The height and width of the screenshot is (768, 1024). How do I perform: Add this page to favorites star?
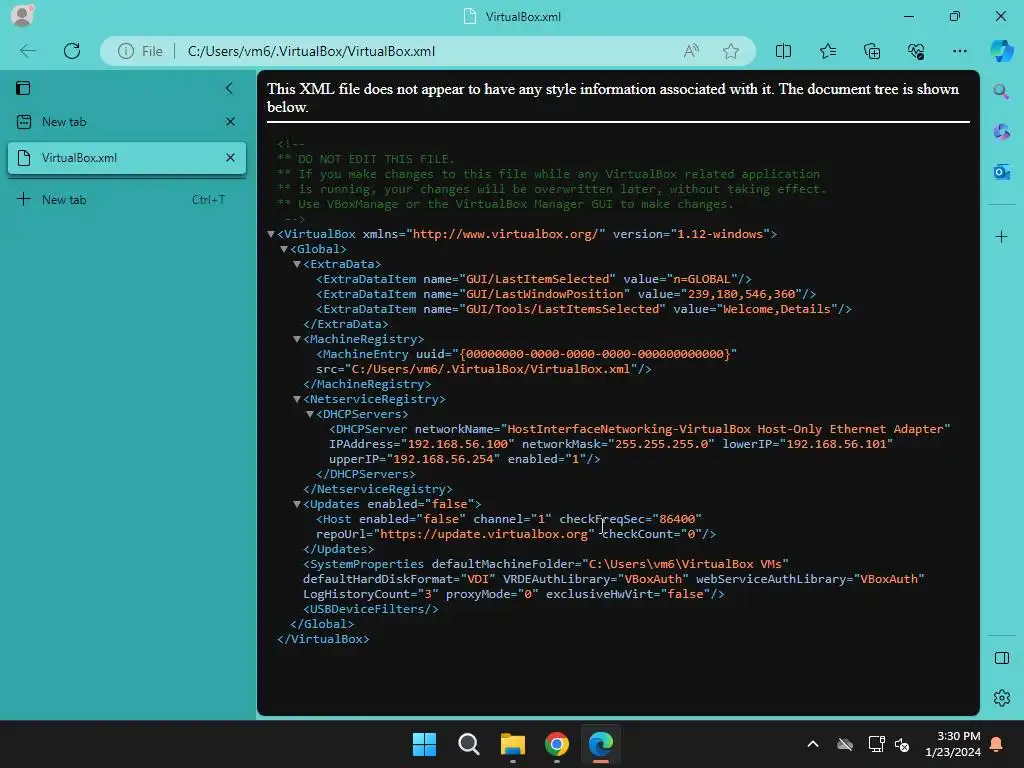pyautogui.click(x=731, y=51)
